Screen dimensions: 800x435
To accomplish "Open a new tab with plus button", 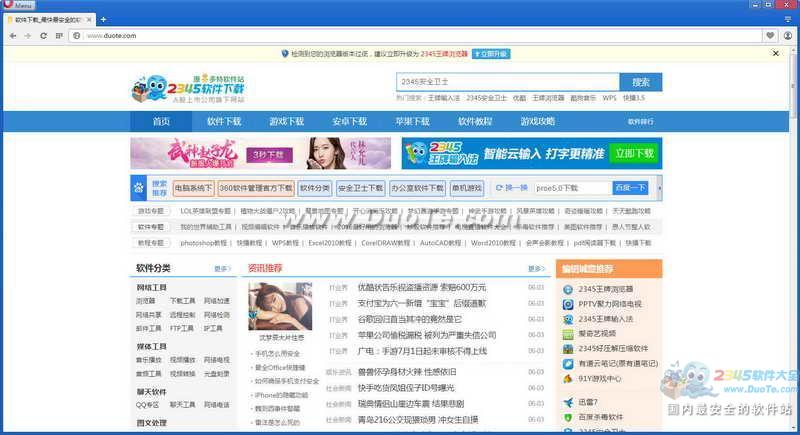I will pyautogui.click(x=104, y=19).
